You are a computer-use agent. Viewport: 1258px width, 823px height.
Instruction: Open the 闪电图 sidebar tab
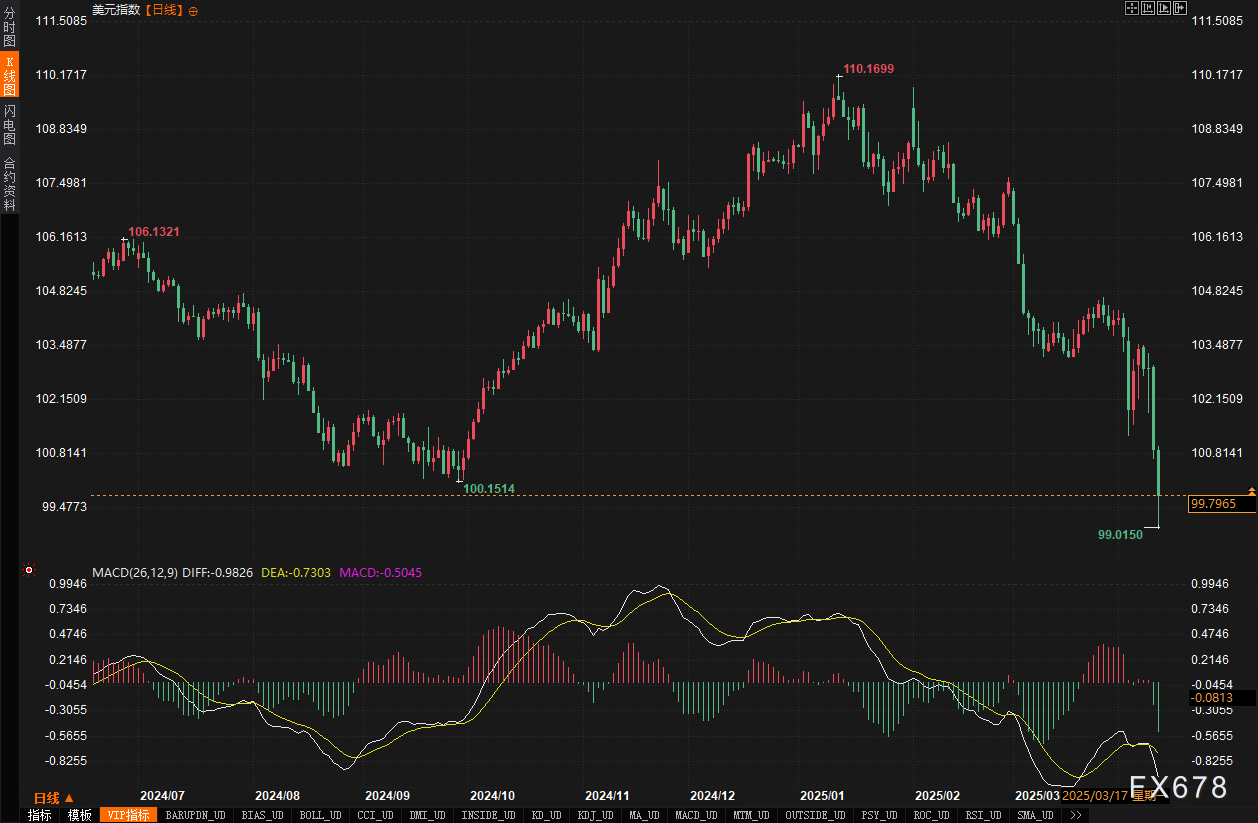coord(9,124)
